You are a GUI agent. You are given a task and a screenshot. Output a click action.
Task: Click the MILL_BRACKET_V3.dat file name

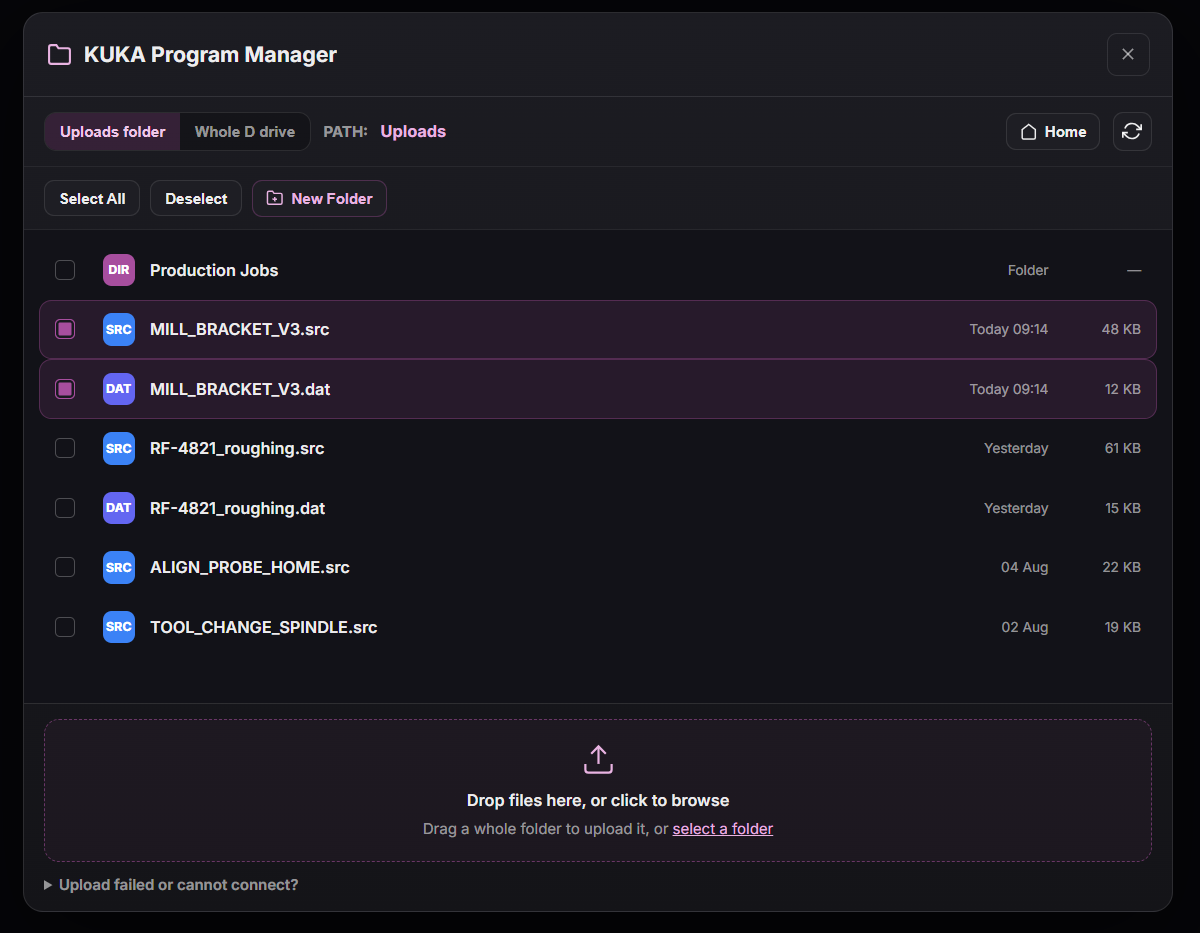240,389
